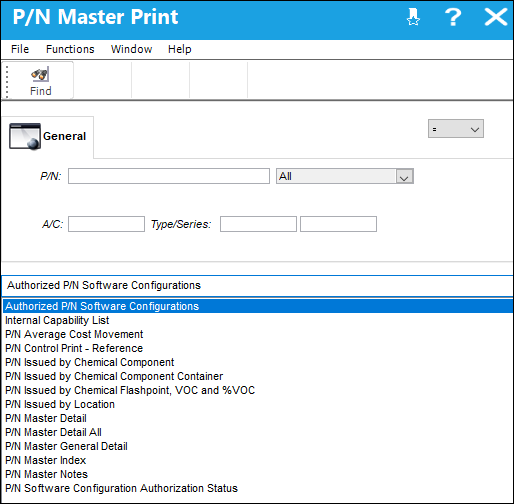The width and height of the screenshot is (514, 504).
Task: Open the Window menu
Action: [x=131, y=49]
